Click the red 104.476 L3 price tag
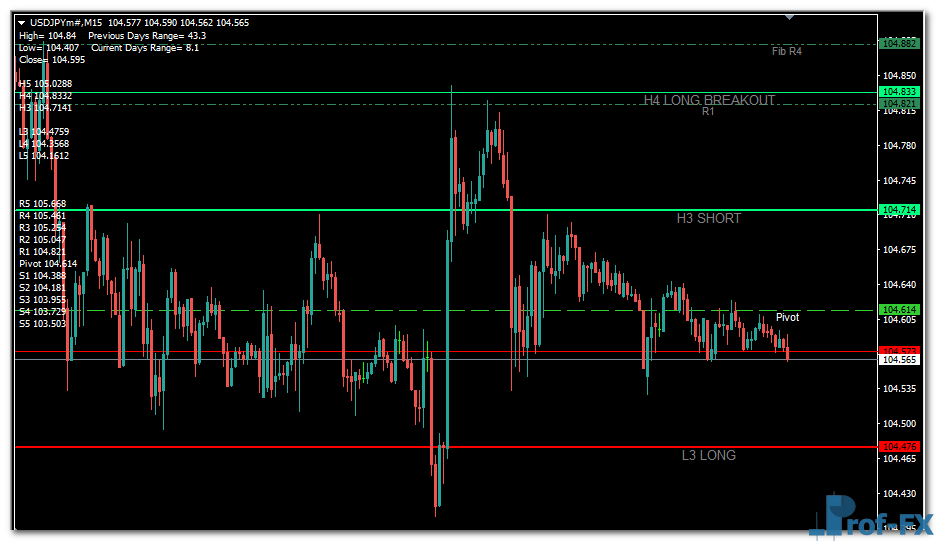This screenshot has width=936, height=541. click(x=898, y=446)
